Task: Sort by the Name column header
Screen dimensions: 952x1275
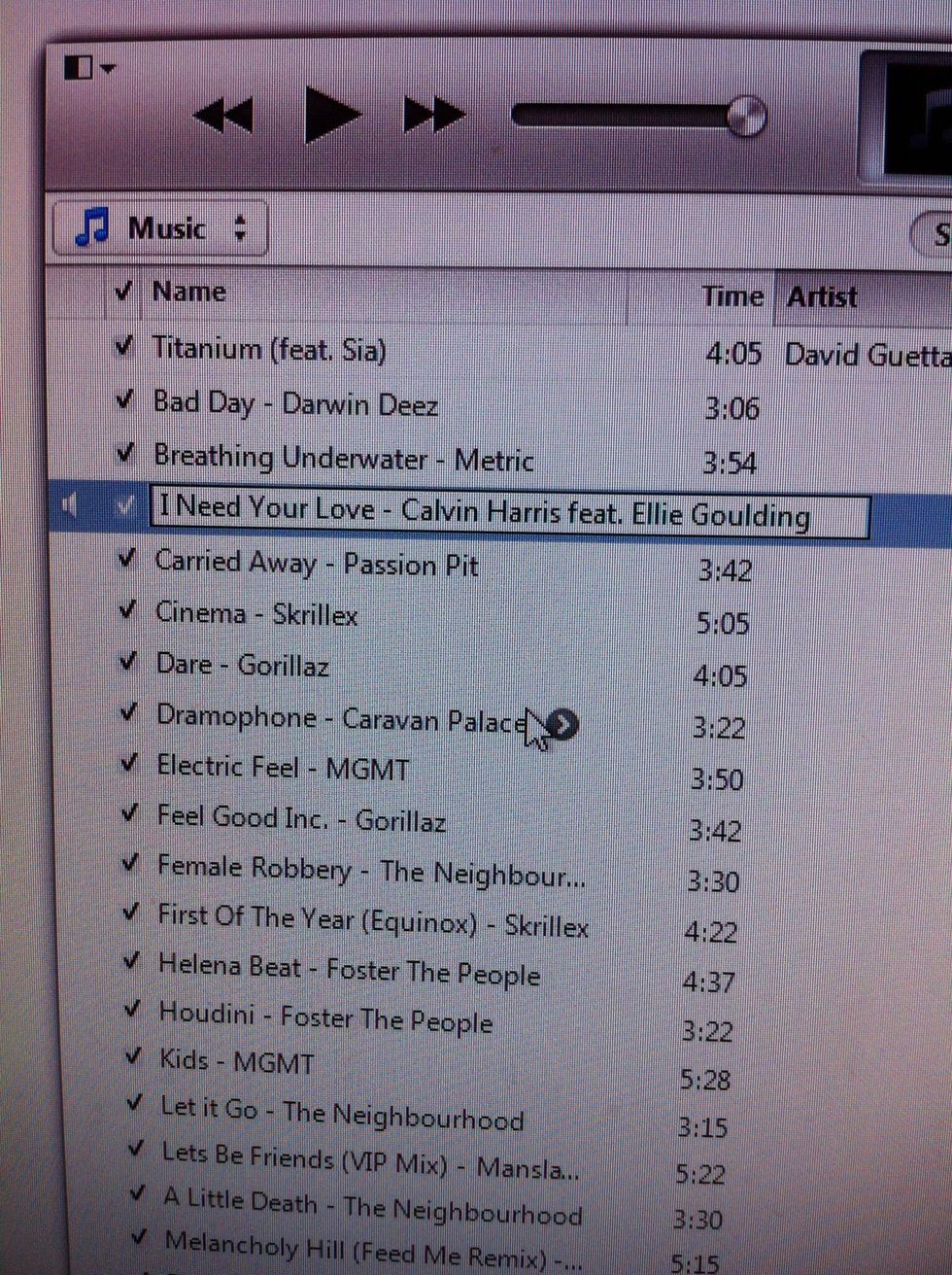Action: pos(189,291)
